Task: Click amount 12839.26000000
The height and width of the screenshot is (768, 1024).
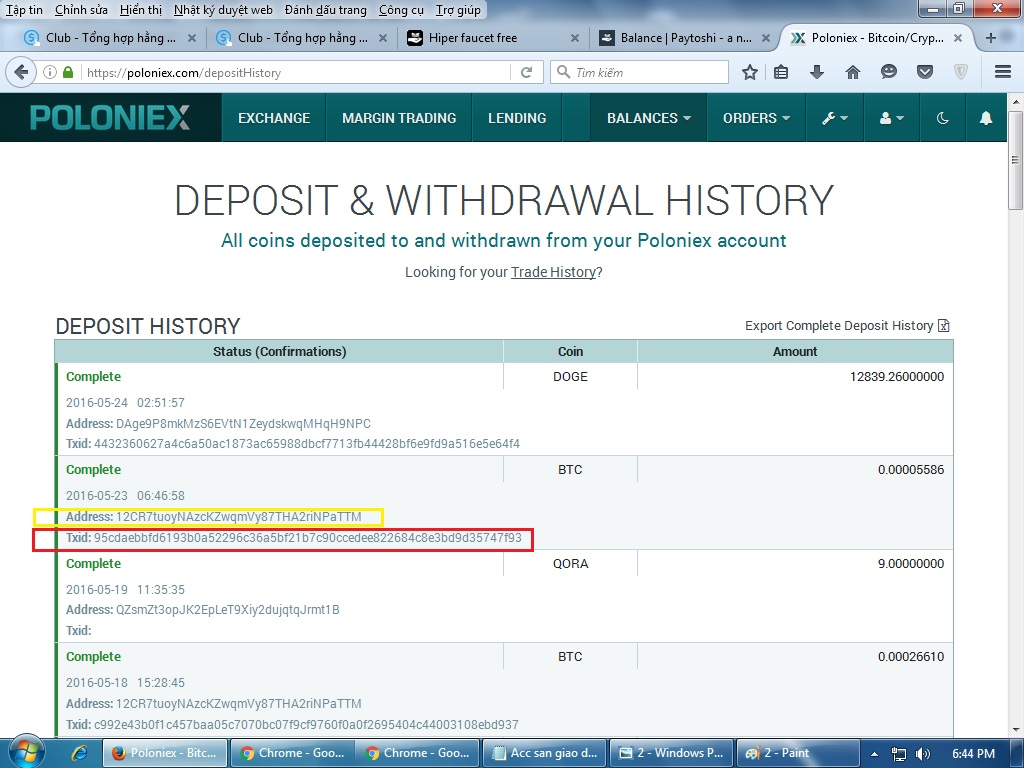Action: coord(897,377)
